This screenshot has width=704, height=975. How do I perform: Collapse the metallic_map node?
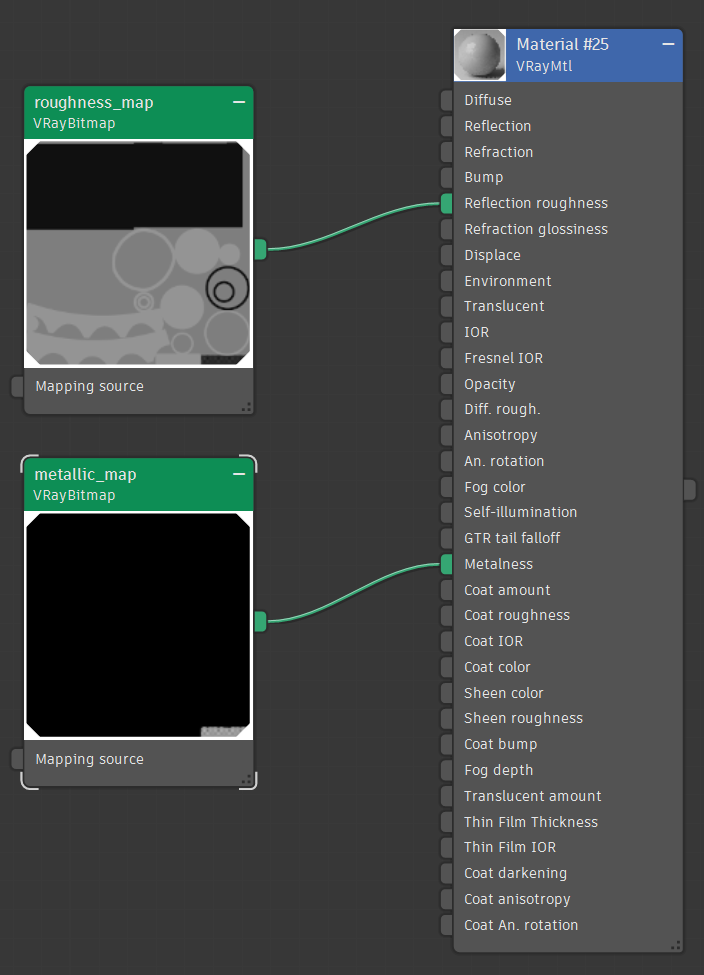point(239,474)
